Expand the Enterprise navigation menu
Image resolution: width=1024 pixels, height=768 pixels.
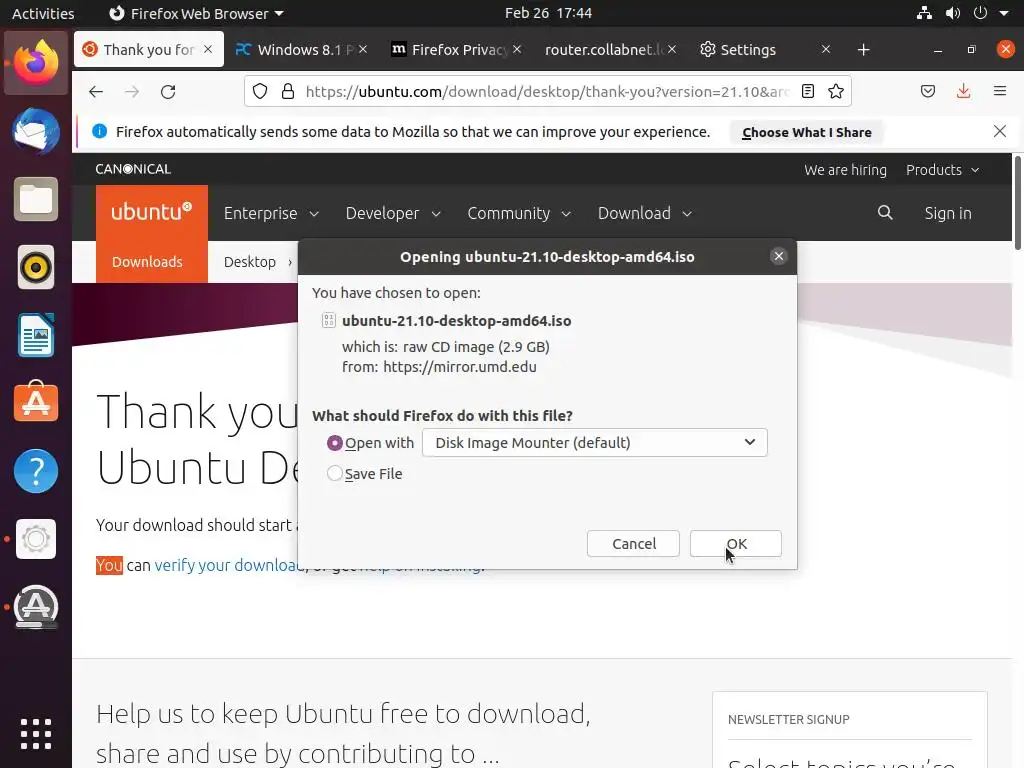click(271, 214)
